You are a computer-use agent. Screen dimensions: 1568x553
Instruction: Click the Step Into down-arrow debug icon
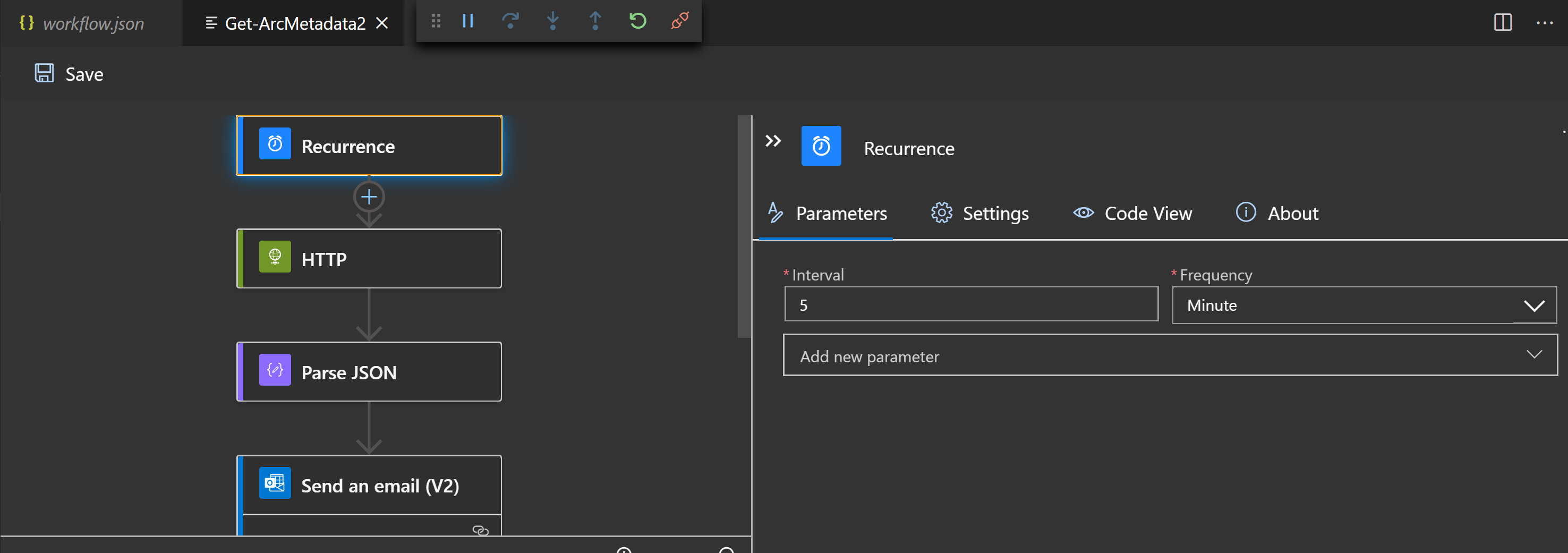point(553,21)
